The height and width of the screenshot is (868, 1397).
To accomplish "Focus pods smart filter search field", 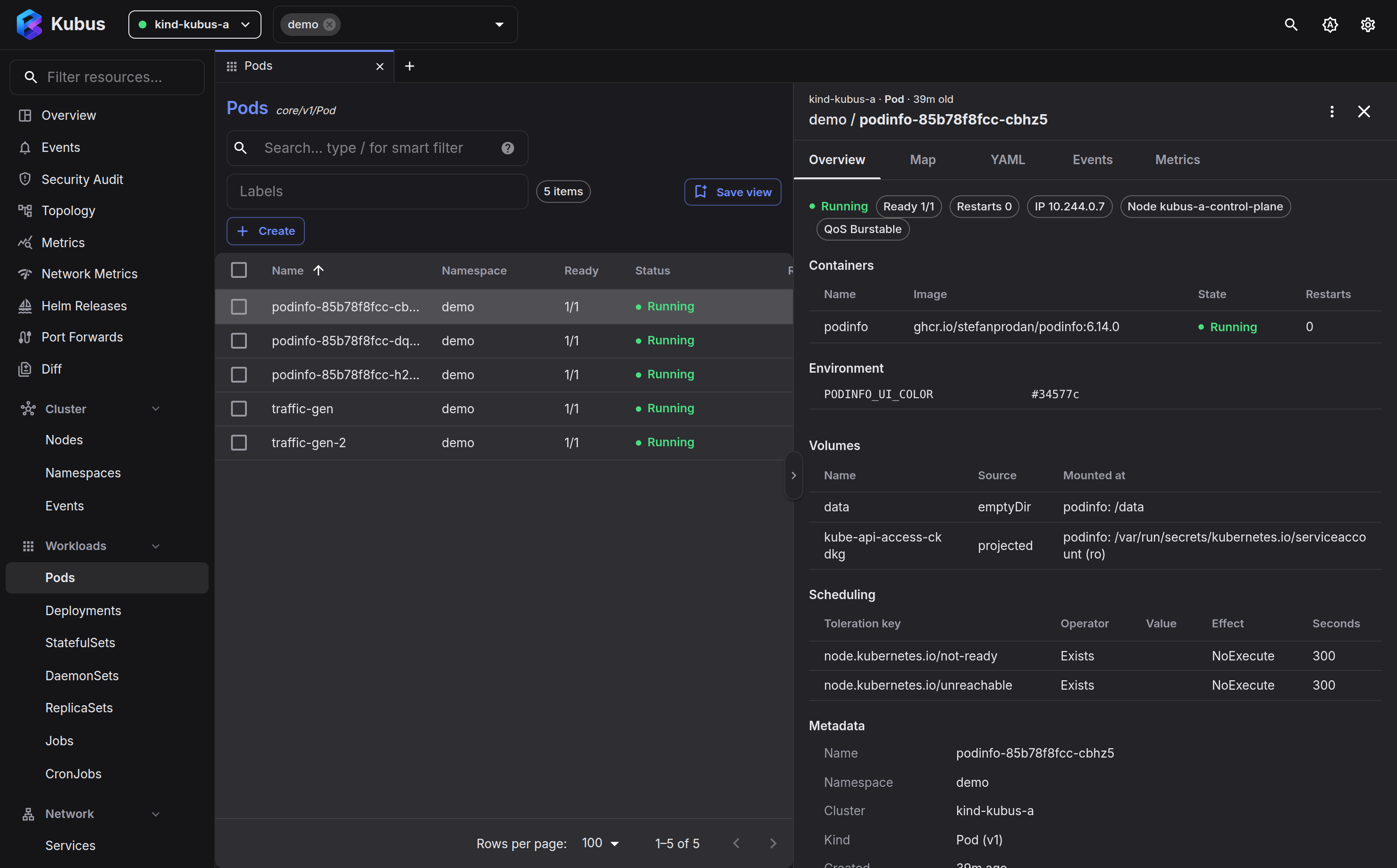I will point(377,148).
